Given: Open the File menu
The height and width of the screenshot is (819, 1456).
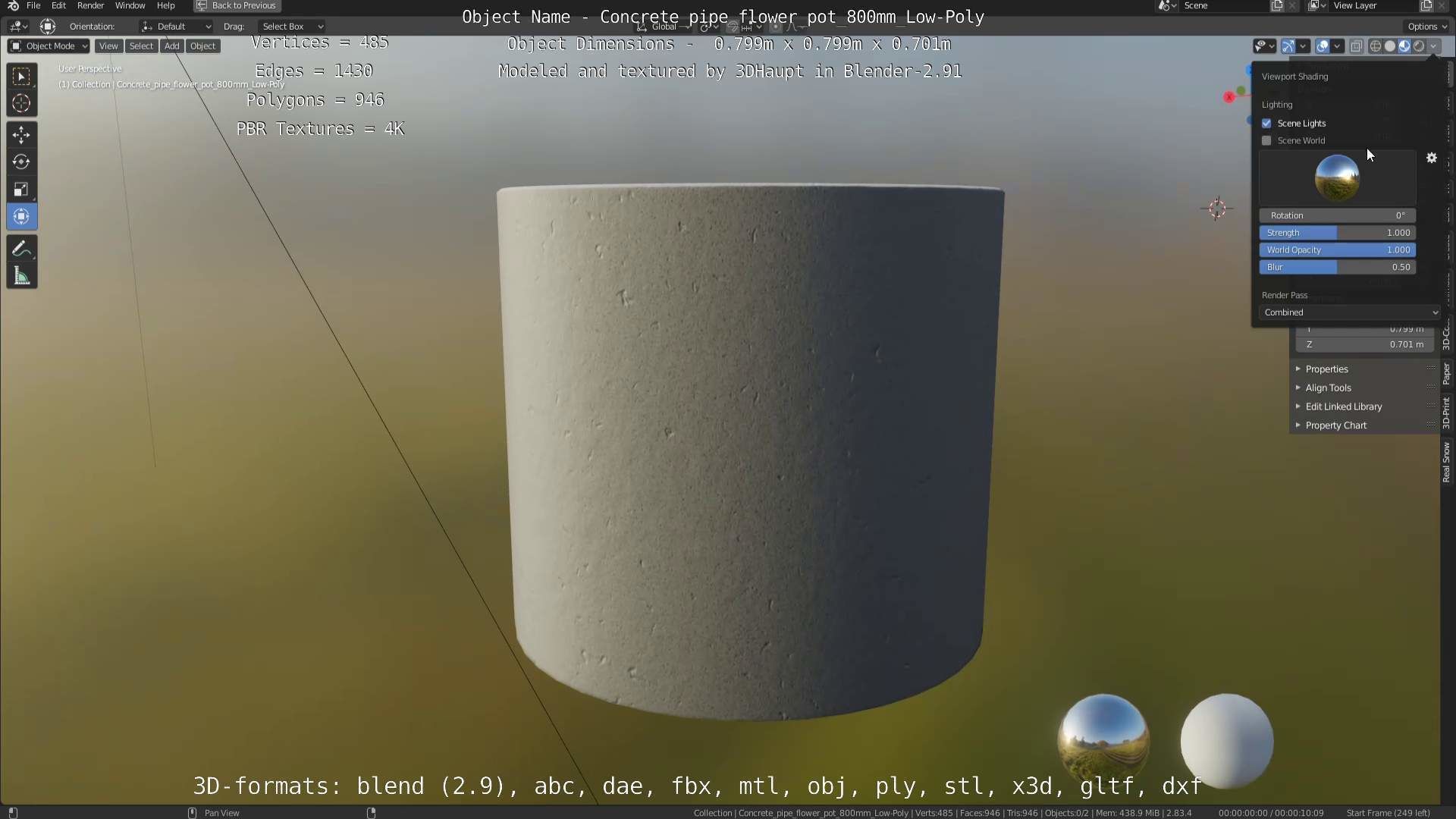Looking at the screenshot, I should coord(33,5).
